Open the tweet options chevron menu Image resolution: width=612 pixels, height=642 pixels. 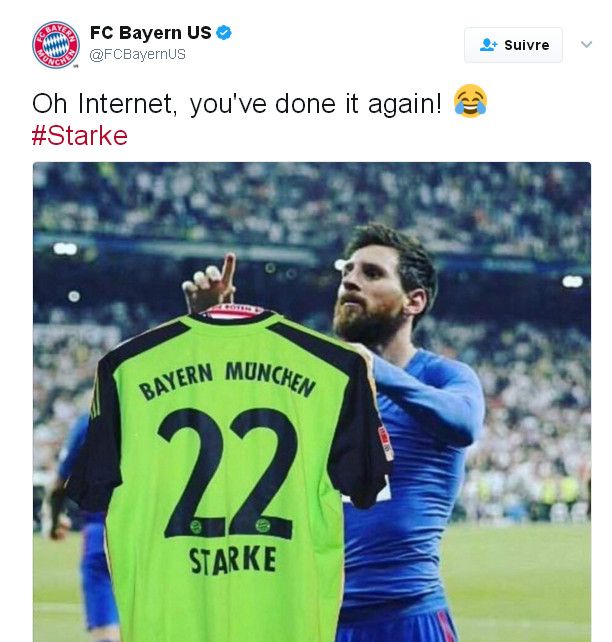pos(586,44)
